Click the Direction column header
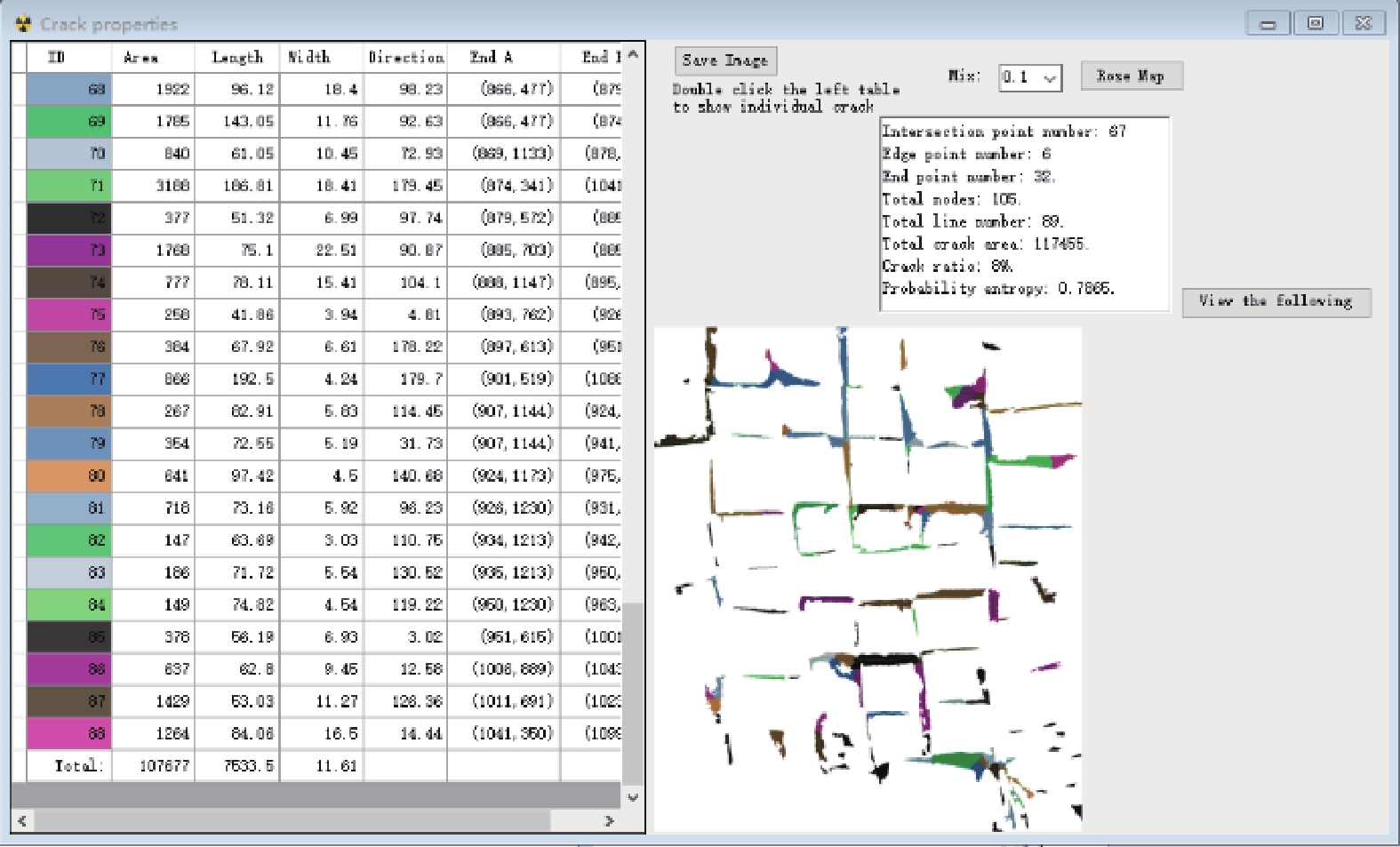Image resolution: width=1400 pixels, height=847 pixels. pyautogui.click(x=405, y=57)
